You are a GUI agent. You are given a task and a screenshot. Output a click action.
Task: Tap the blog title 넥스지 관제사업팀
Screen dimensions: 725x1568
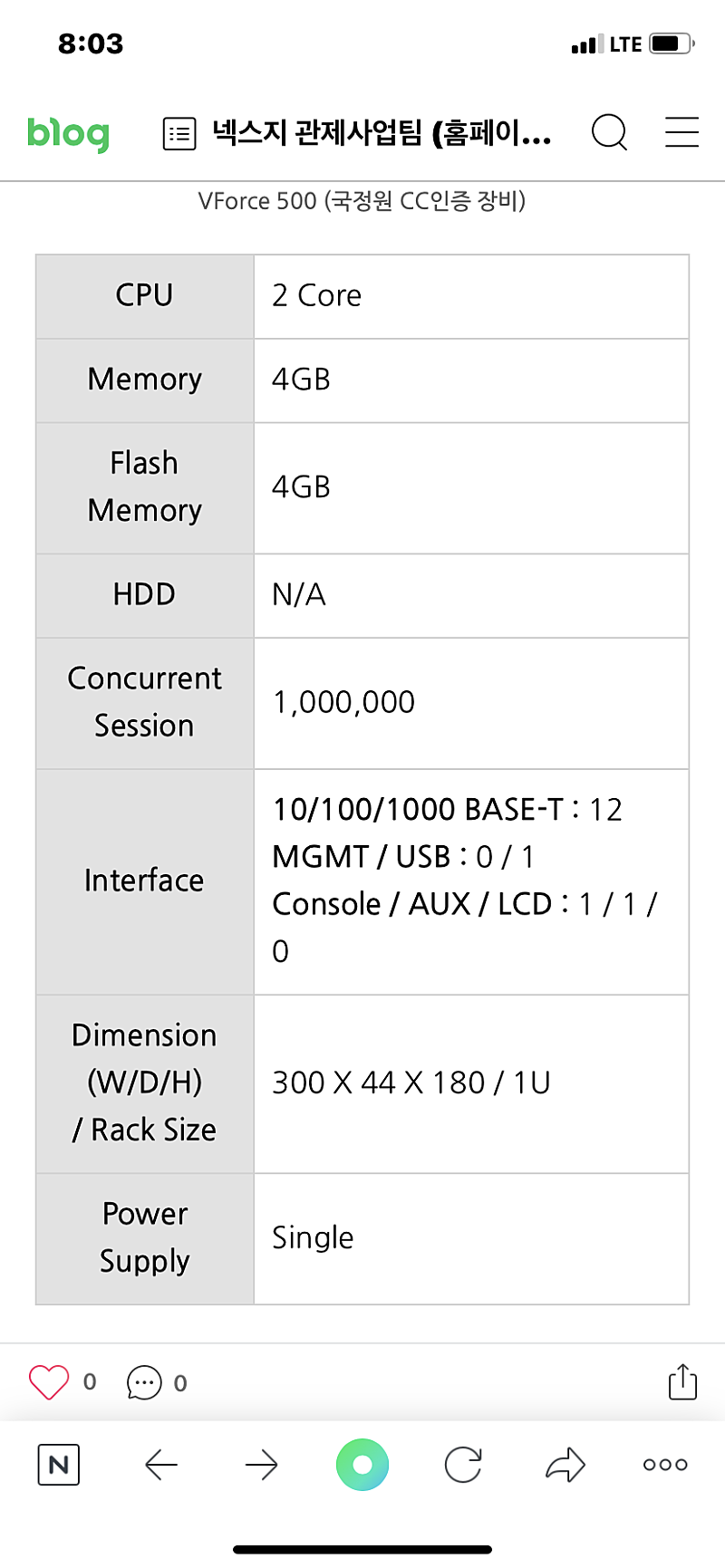coord(382,133)
